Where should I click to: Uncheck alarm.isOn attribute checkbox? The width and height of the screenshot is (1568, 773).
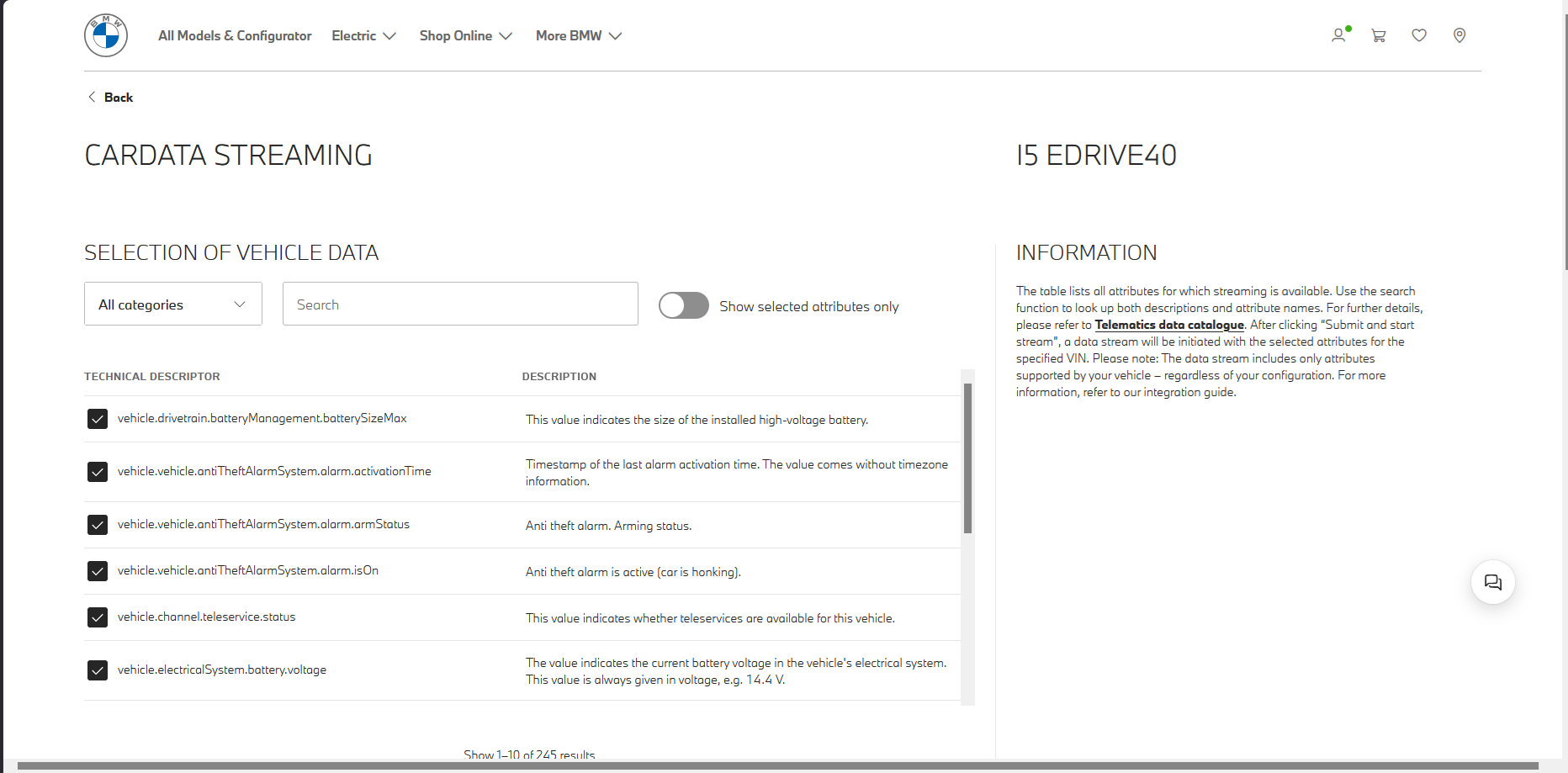point(98,571)
